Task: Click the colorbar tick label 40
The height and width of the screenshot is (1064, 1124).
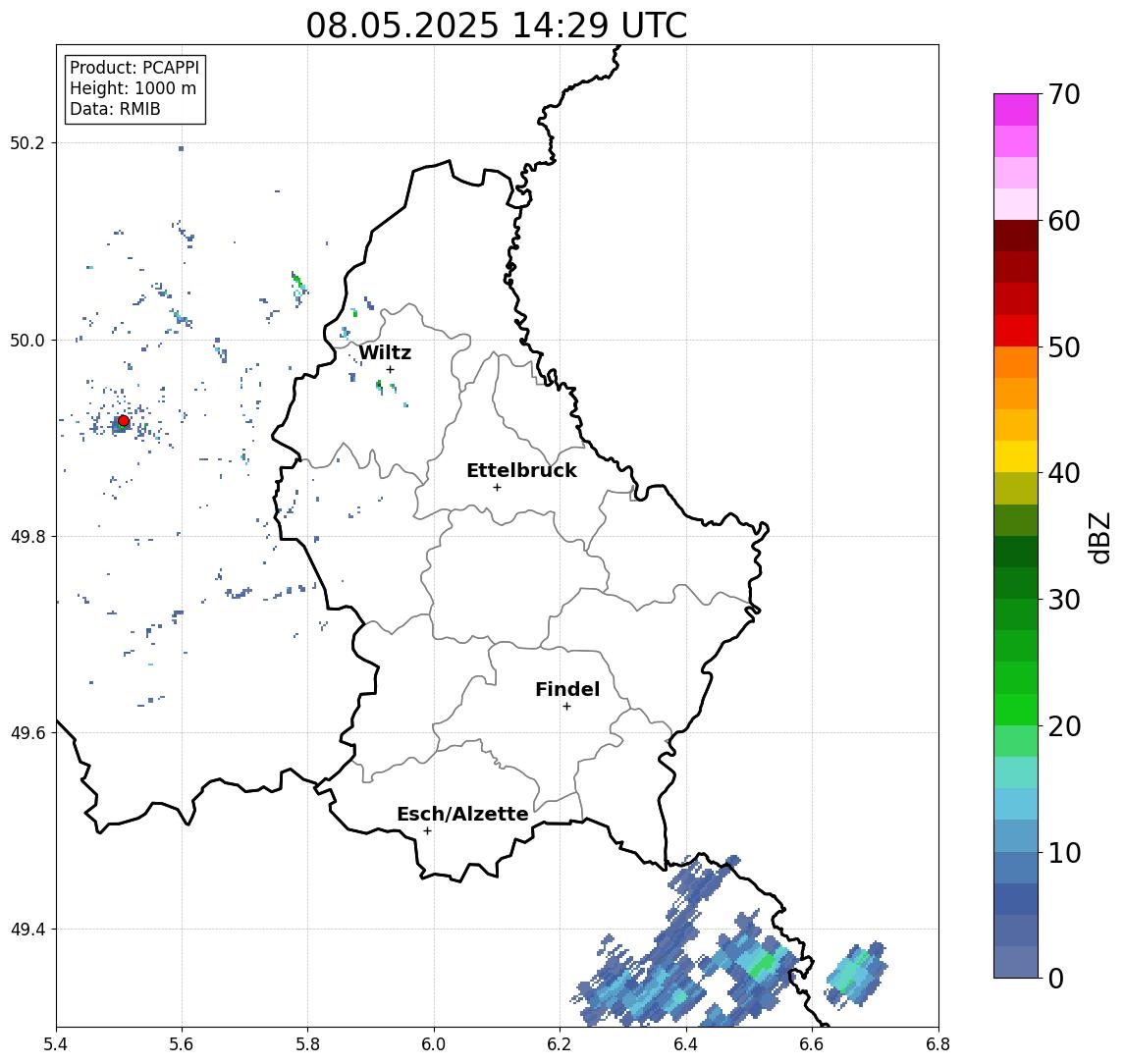Action: coord(1064,473)
